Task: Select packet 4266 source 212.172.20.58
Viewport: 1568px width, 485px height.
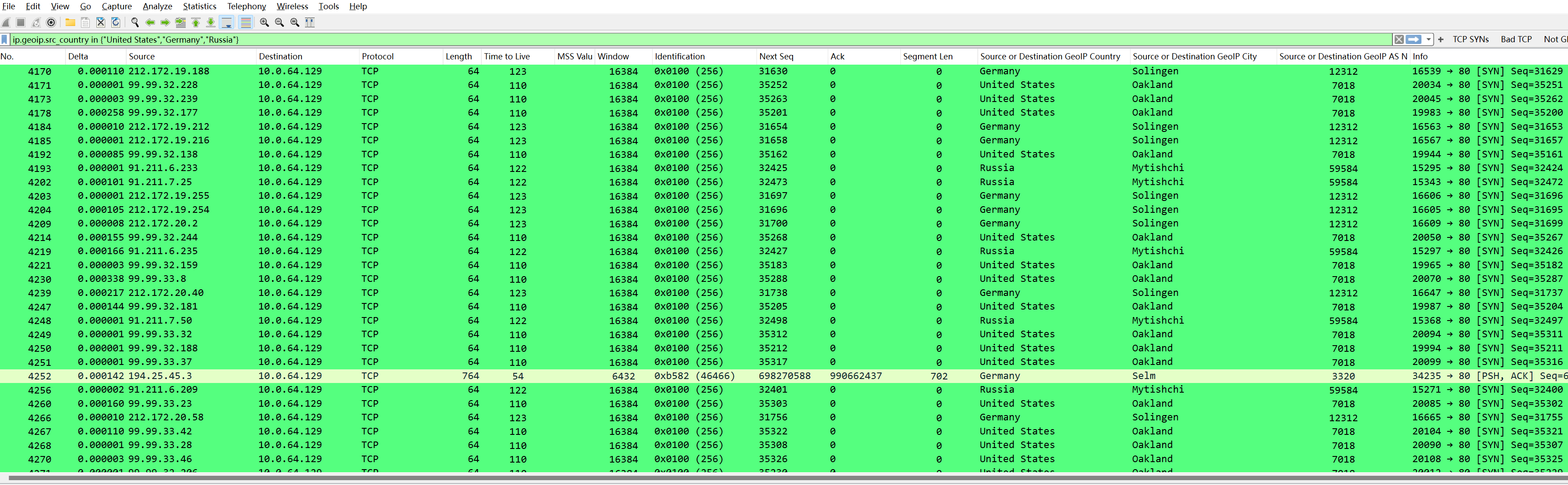Action: (784, 417)
